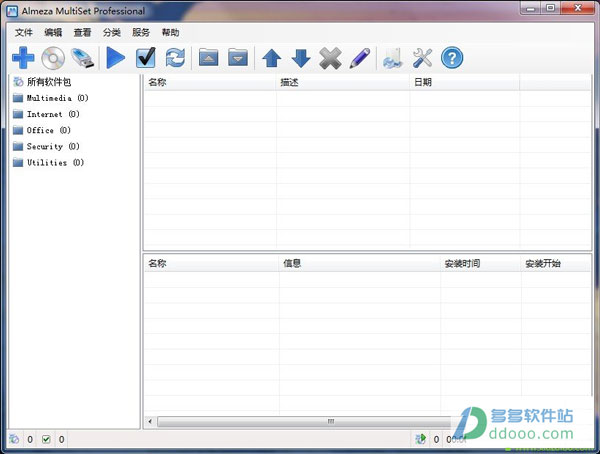Click the blue plus add package icon
Viewport: 600px width, 454px height.
pyautogui.click(x=23, y=58)
